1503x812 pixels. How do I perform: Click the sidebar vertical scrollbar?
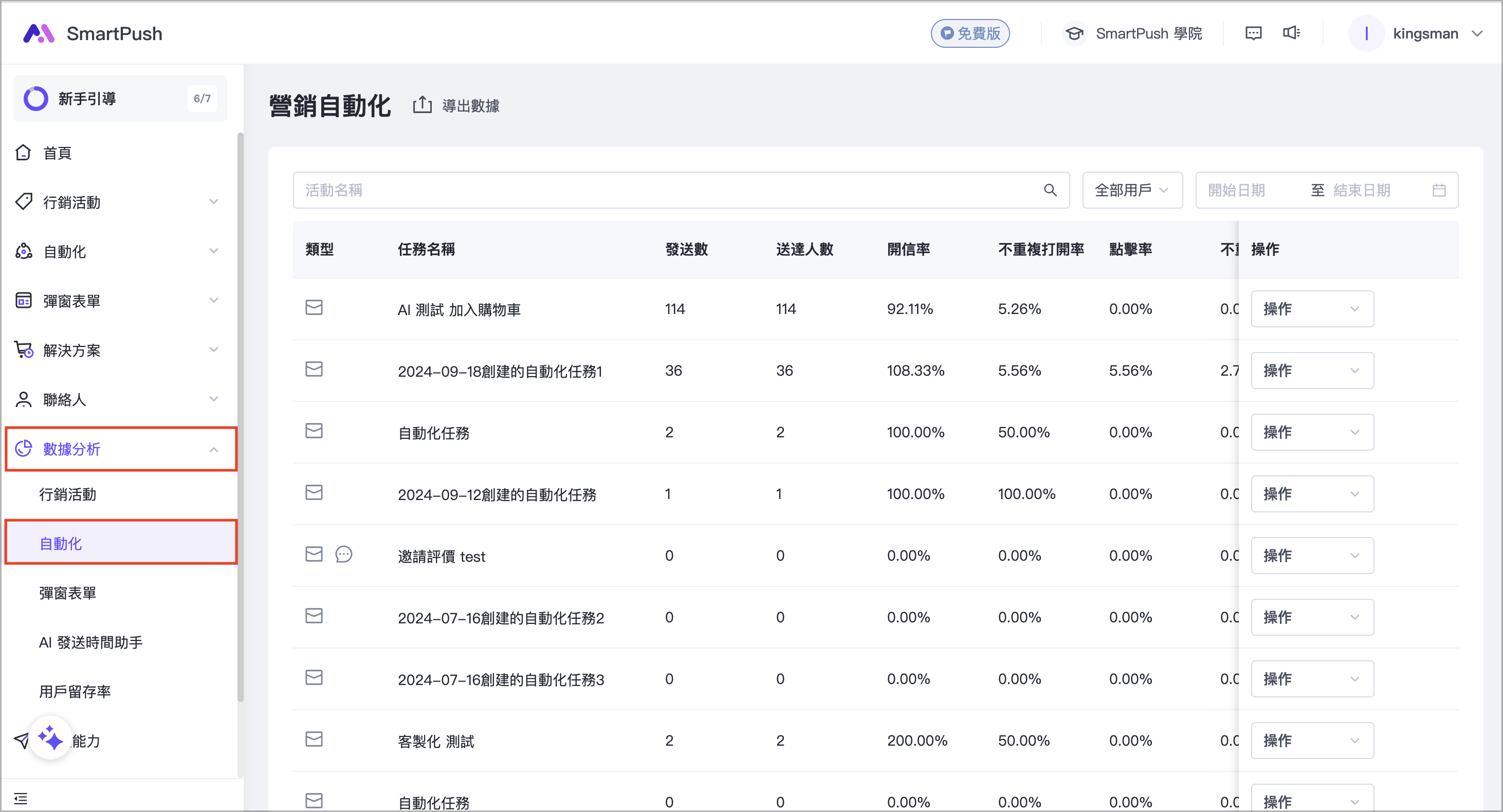(x=240, y=418)
